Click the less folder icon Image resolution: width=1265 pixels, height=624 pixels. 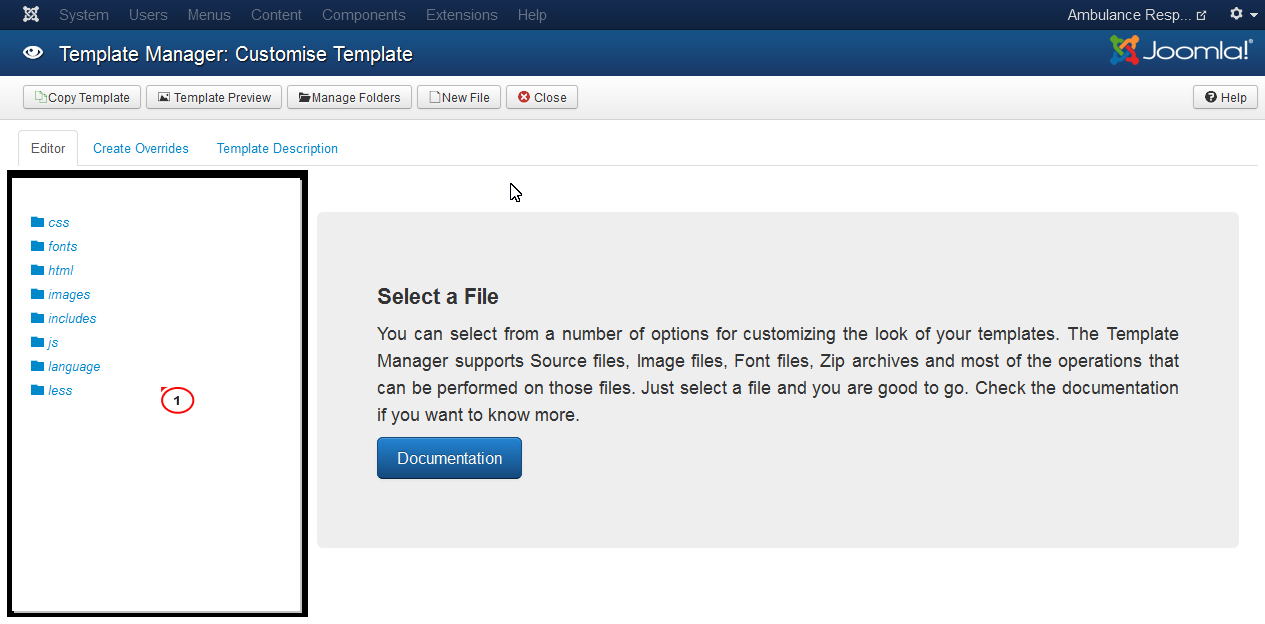click(38, 390)
